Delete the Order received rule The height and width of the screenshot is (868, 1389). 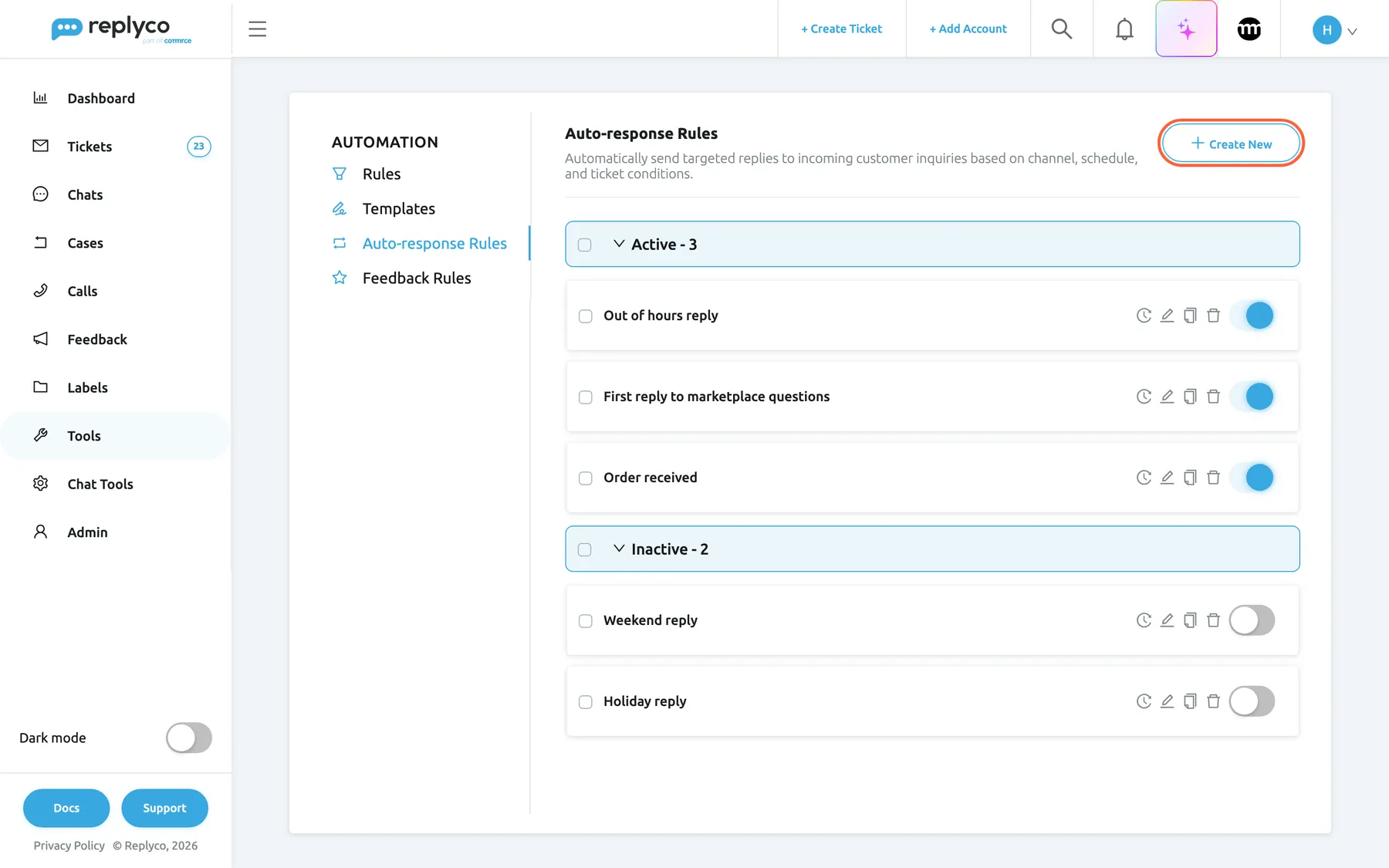point(1213,478)
